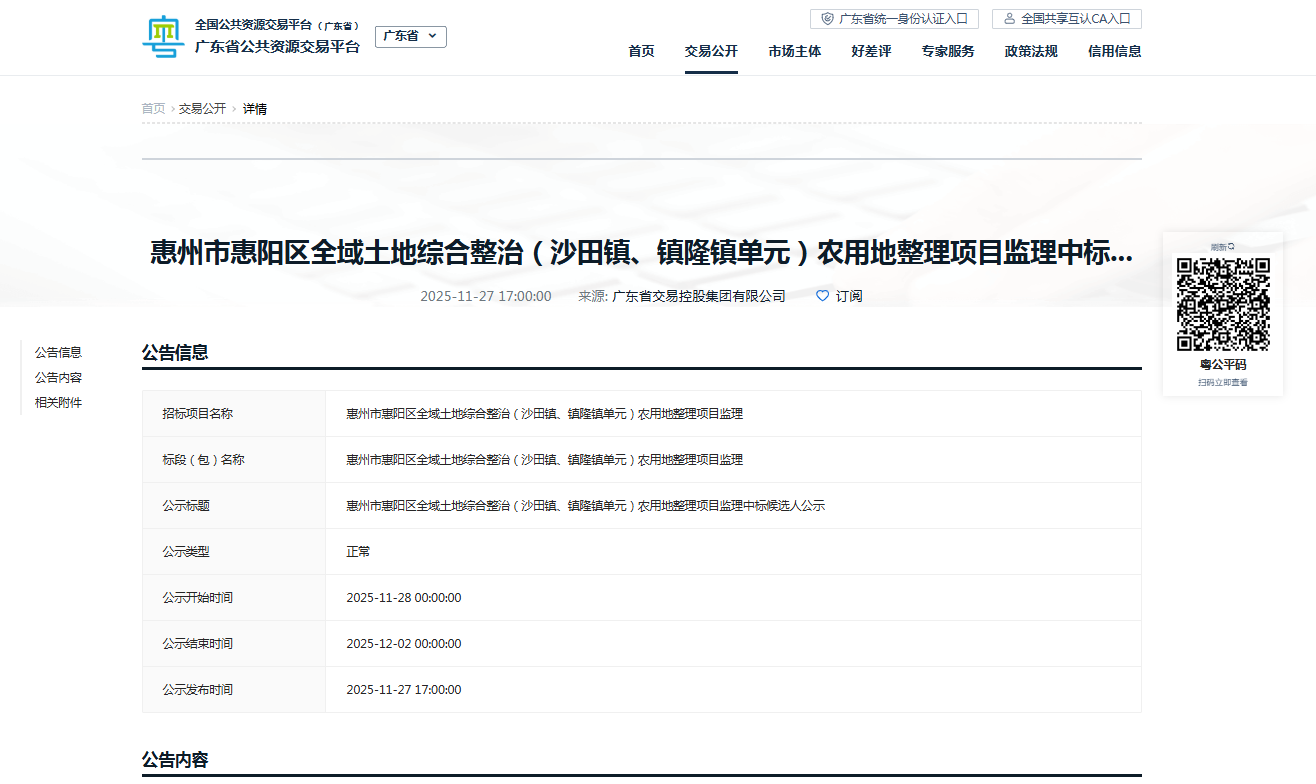The width and height of the screenshot is (1316, 784).
Task: Click the 首页 breadcrumb link
Action: click(153, 109)
